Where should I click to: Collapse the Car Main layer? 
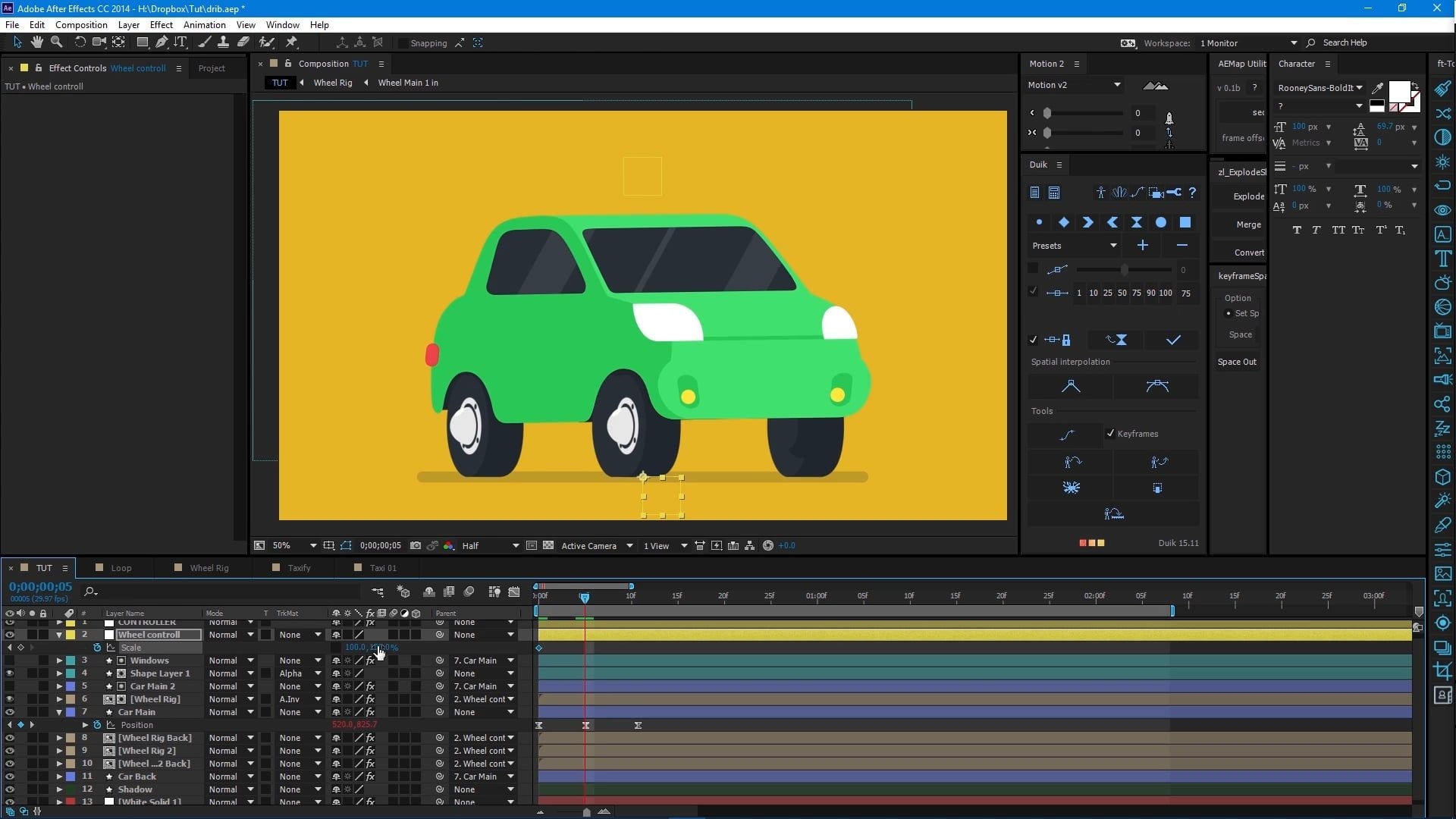(59, 712)
